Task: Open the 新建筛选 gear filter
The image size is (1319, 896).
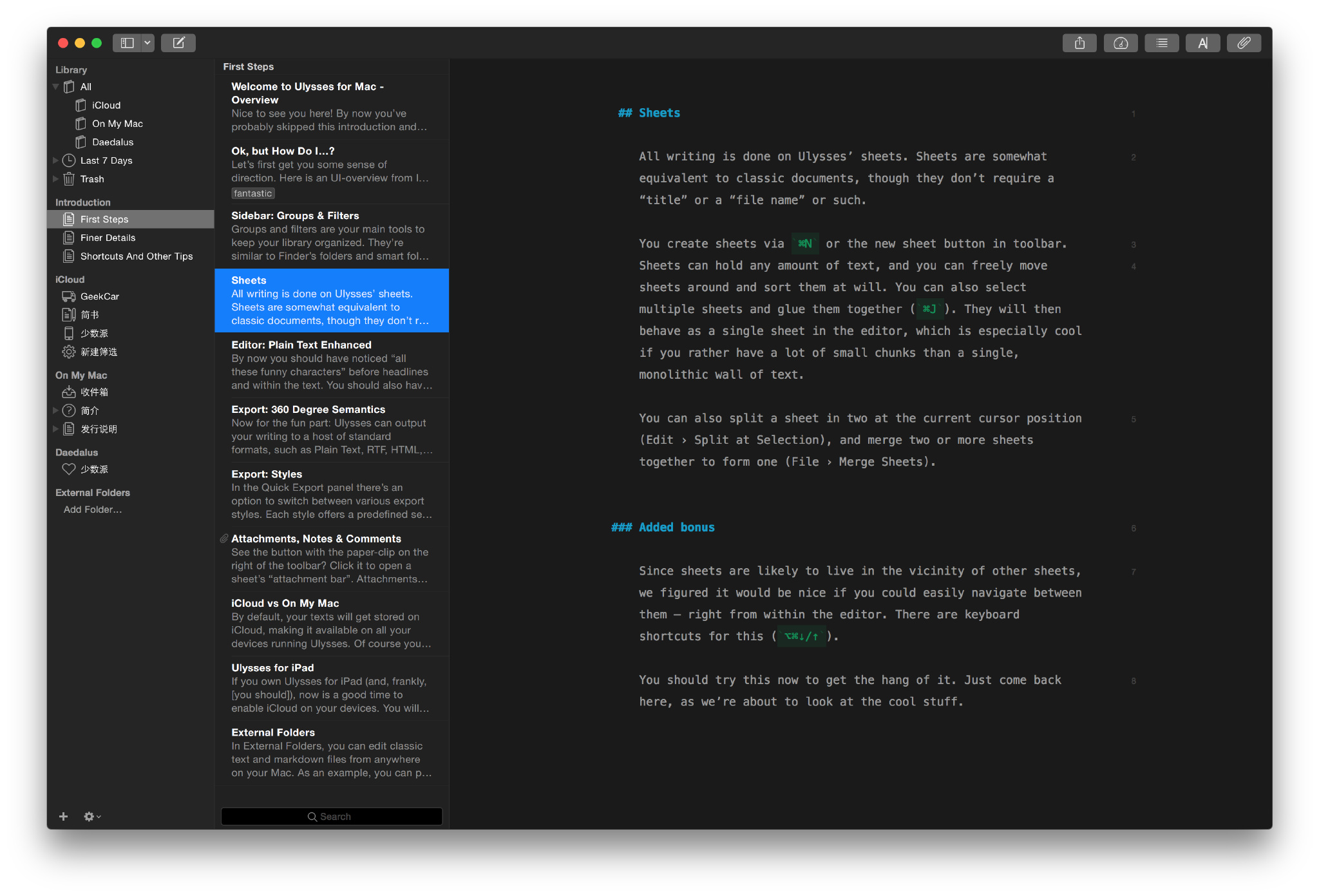Action: coord(99,352)
